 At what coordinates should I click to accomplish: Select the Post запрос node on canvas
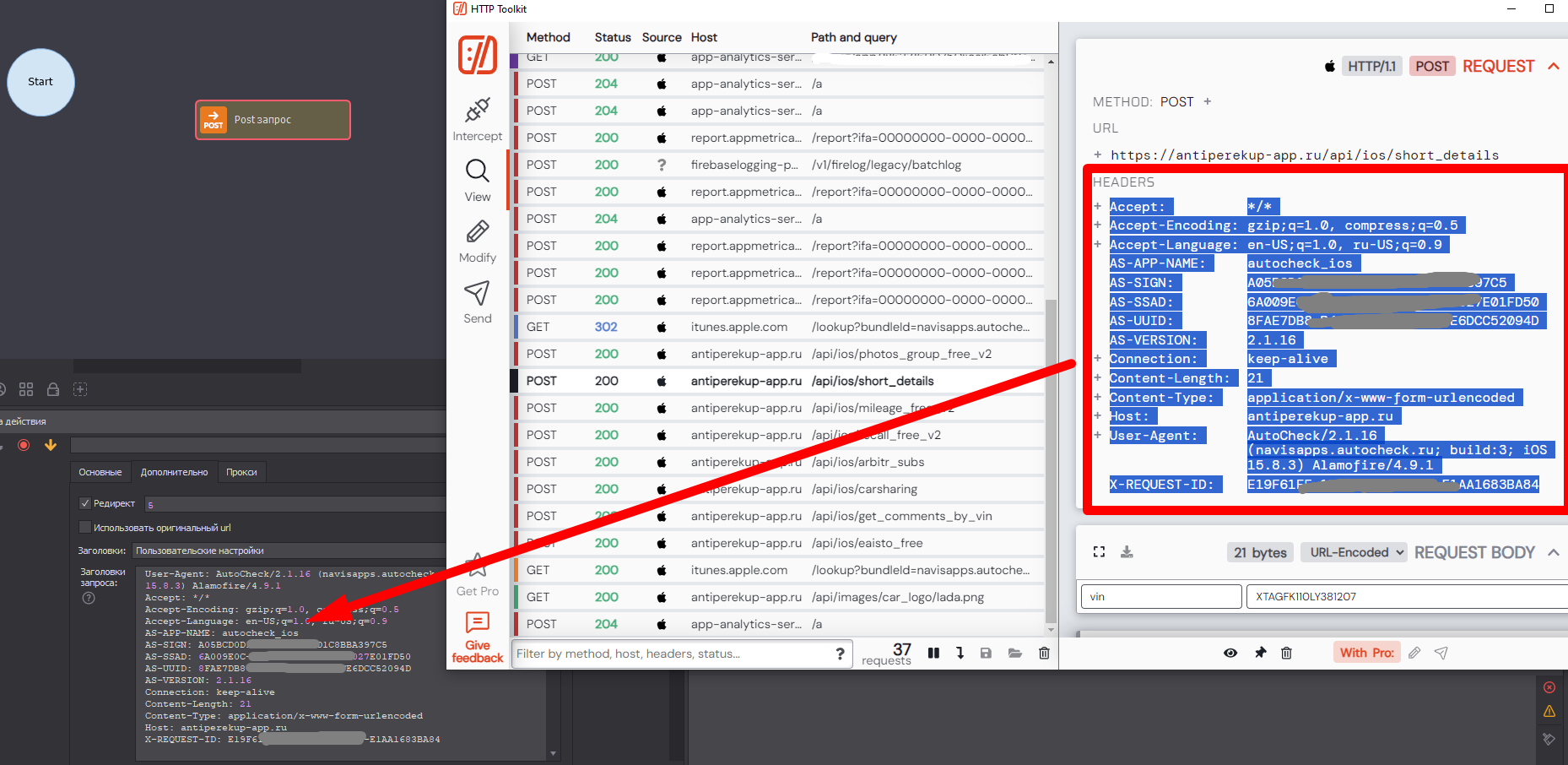coord(273,120)
